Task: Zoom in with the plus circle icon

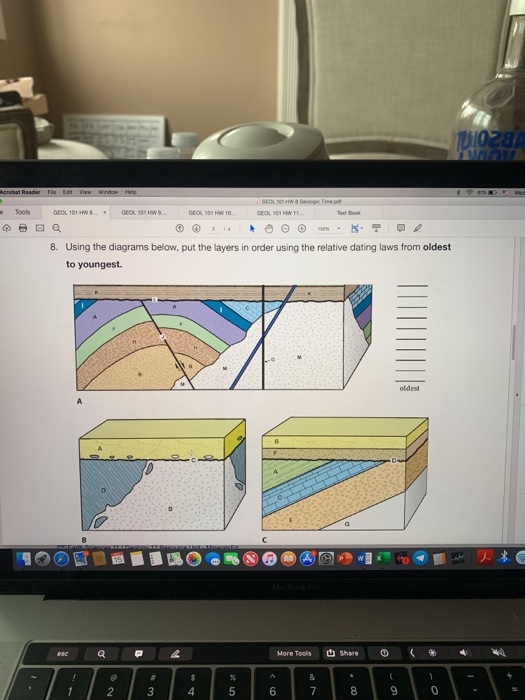Action: pos(302,229)
